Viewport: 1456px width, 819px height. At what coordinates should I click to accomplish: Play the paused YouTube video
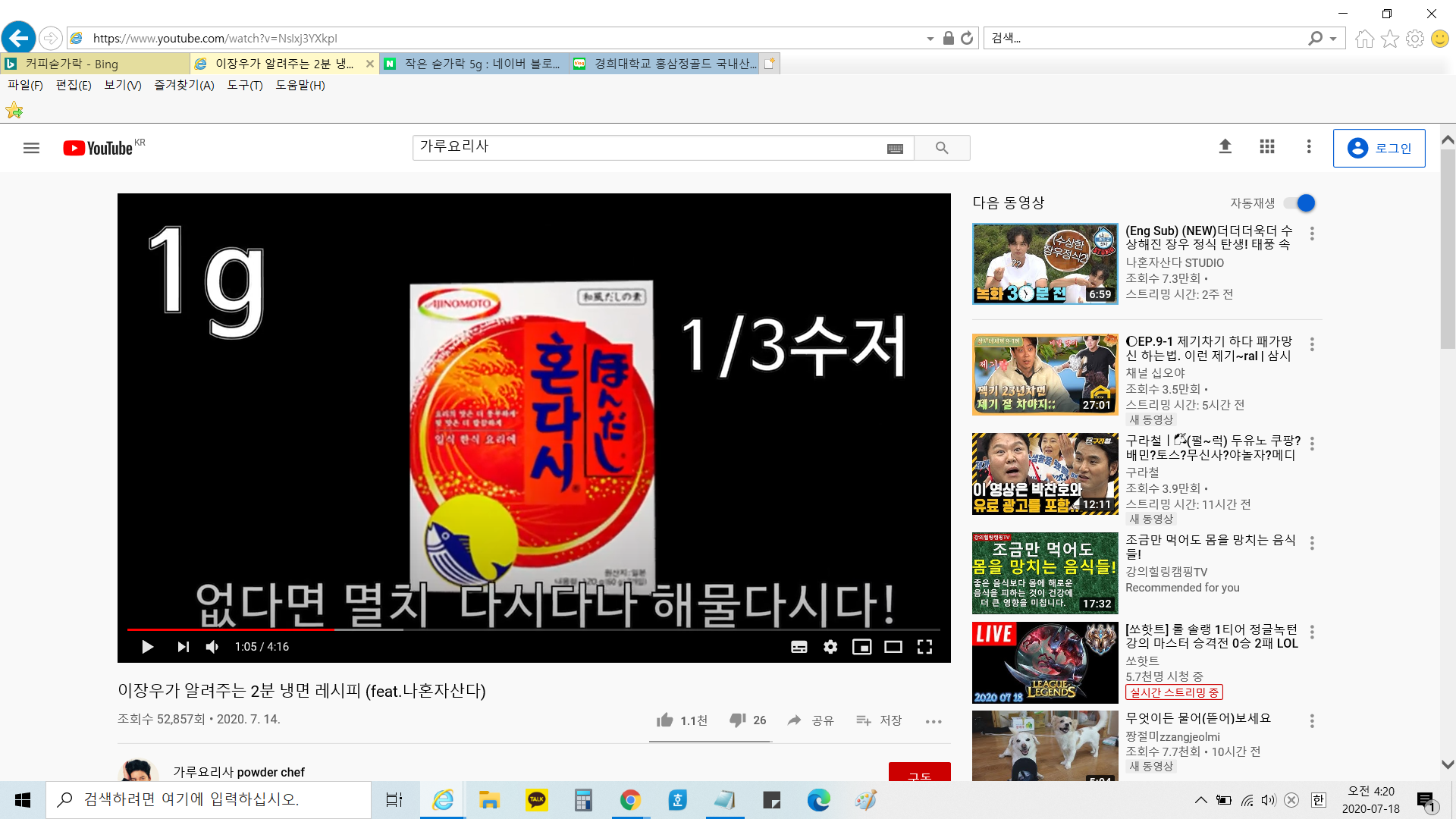tap(147, 647)
